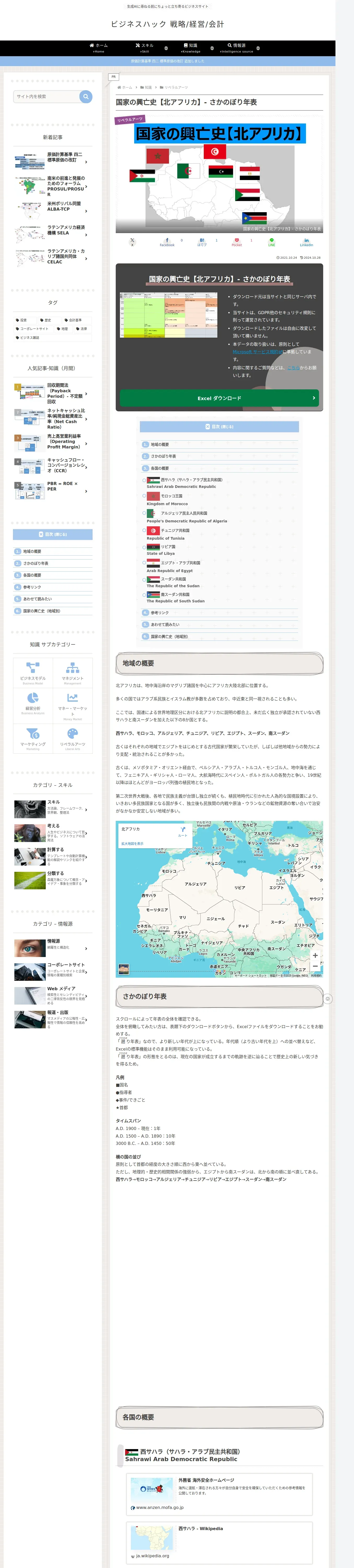
Task: Jump to さかのぼり年表 in article contents
Action: [x=163, y=456]
